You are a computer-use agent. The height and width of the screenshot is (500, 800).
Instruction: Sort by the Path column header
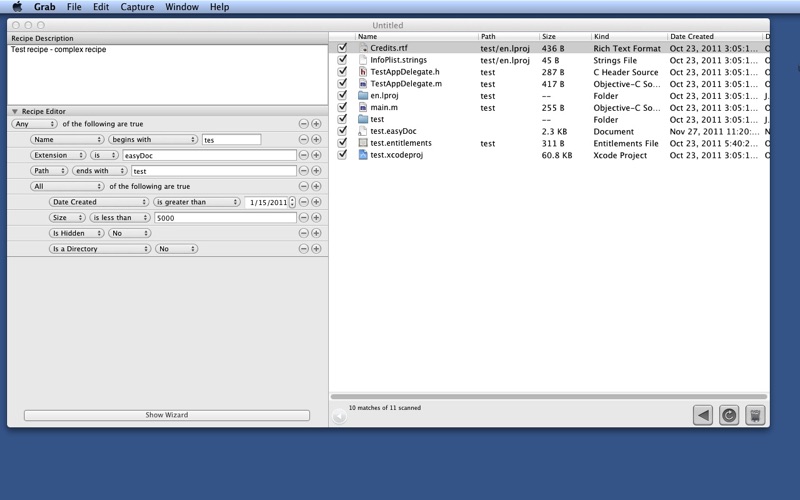[509, 37]
